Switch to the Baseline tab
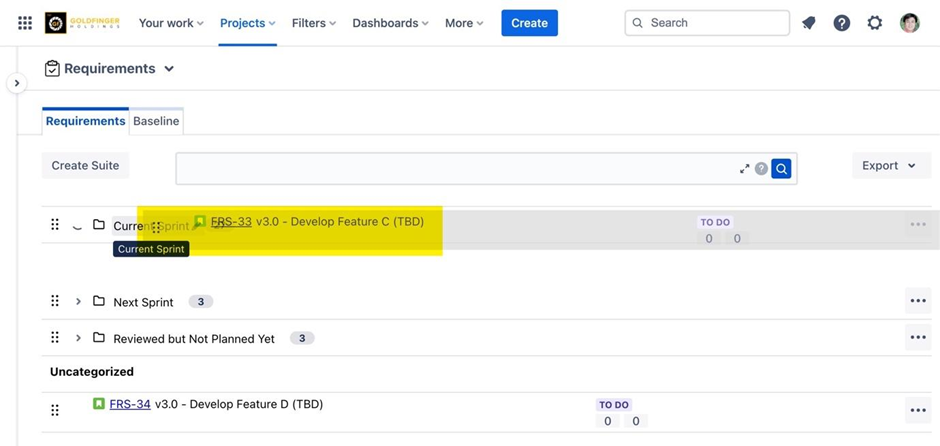 (x=156, y=121)
